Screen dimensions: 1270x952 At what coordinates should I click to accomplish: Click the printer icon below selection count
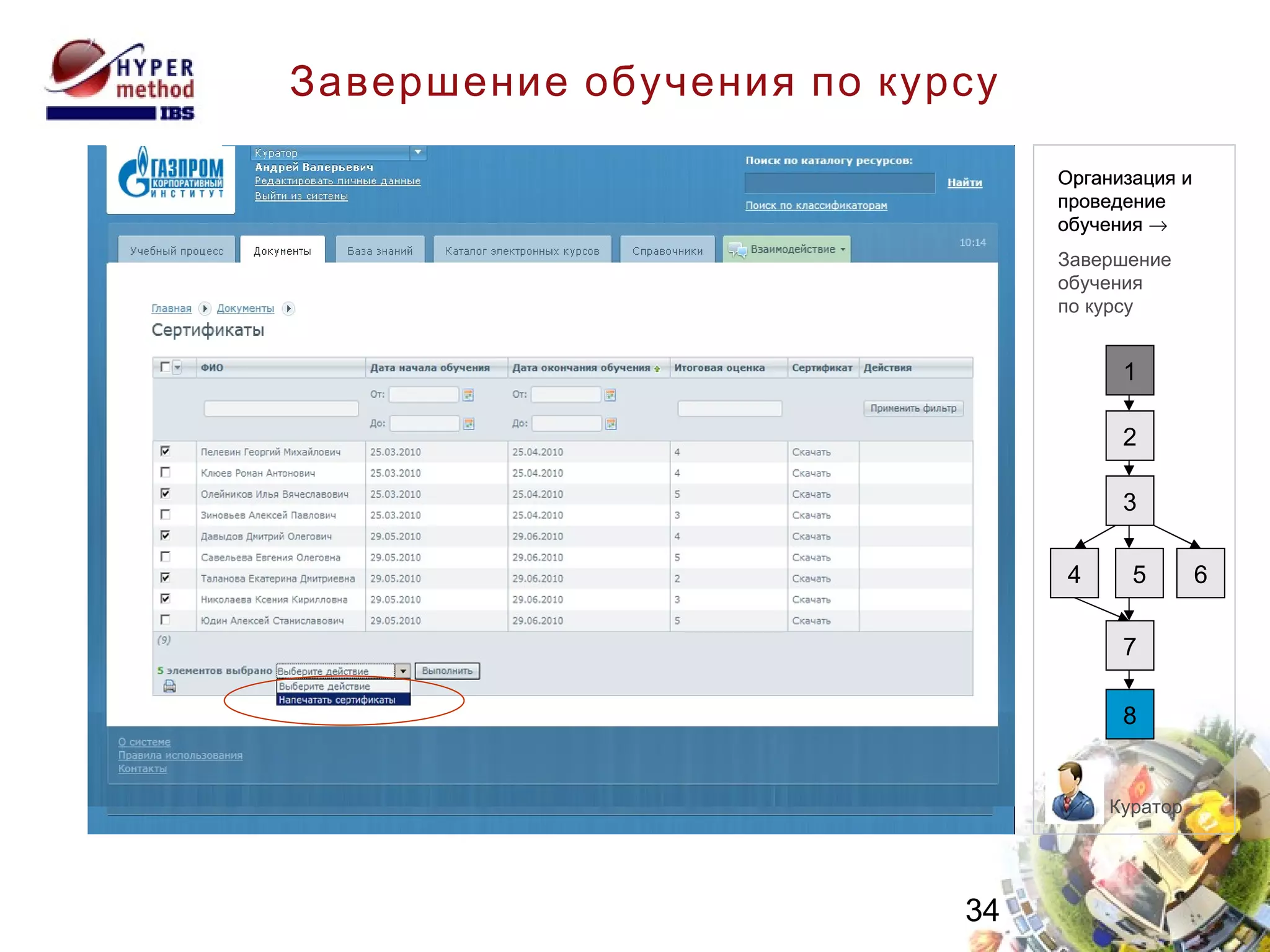click(169, 686)
